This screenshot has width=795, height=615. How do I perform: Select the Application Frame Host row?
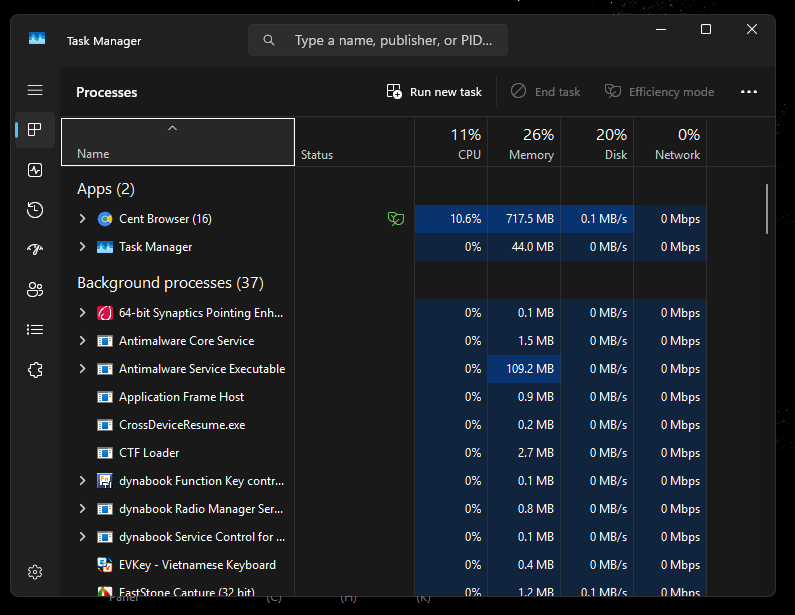coord(384,397)
